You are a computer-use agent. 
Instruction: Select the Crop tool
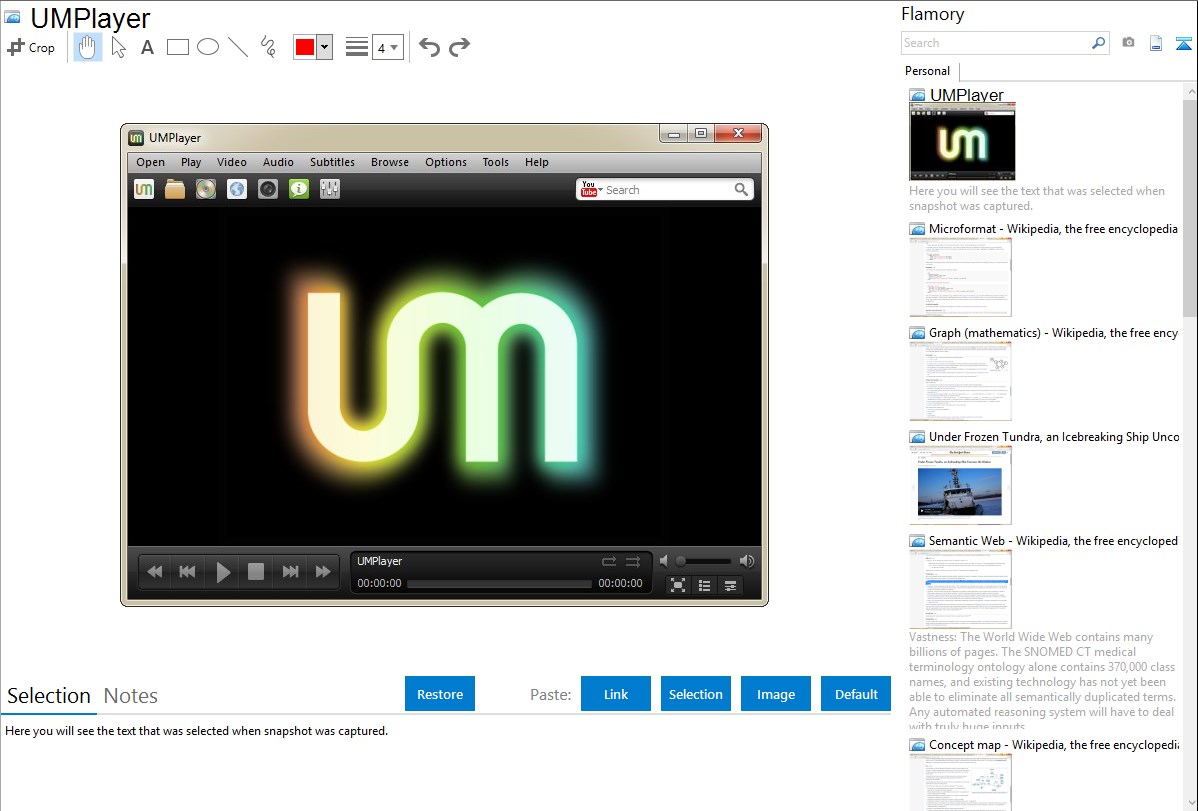tap(31, 47)
